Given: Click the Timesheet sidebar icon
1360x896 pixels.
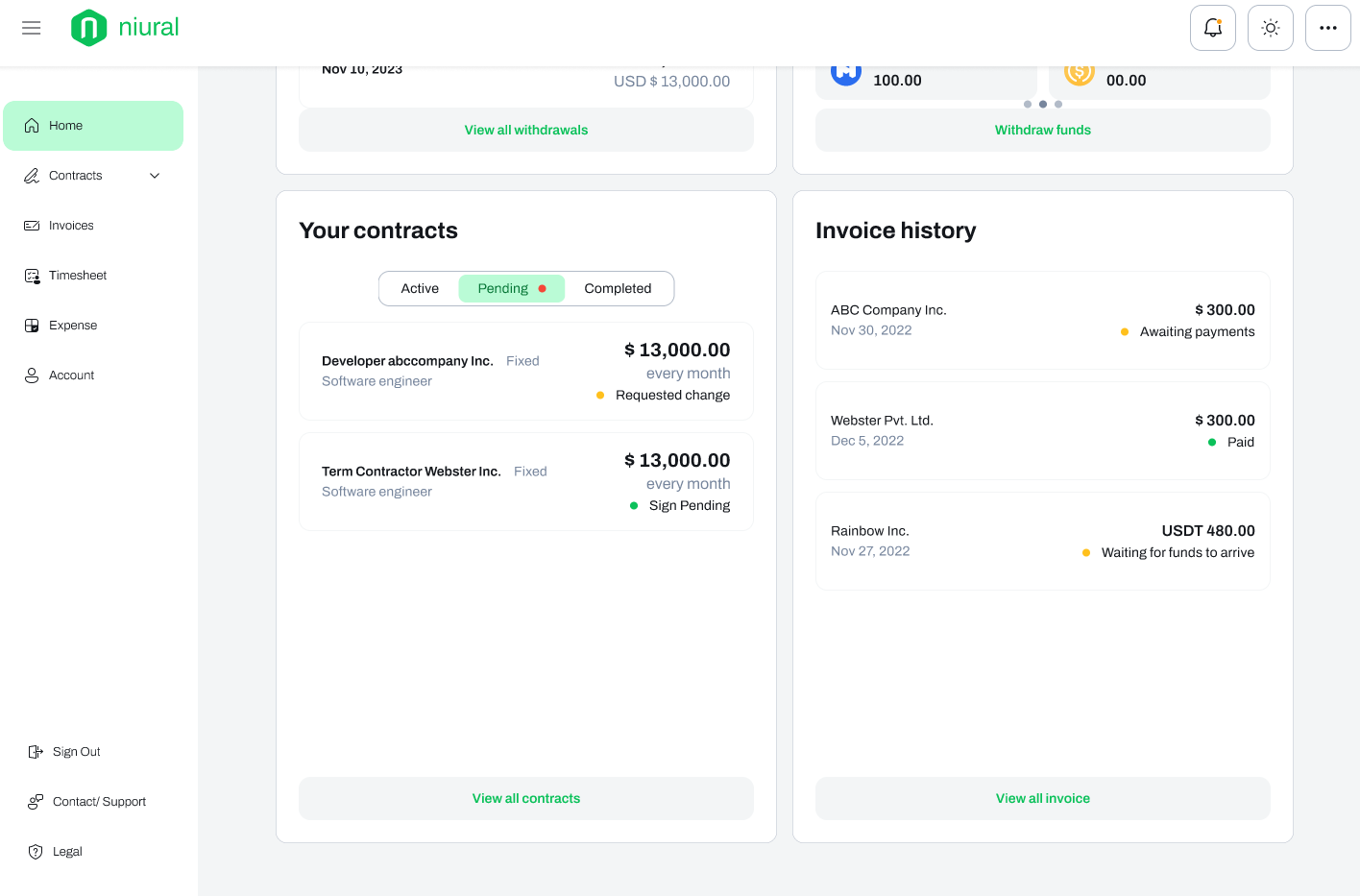Looking at the screenshot, I should click(32, 276).
